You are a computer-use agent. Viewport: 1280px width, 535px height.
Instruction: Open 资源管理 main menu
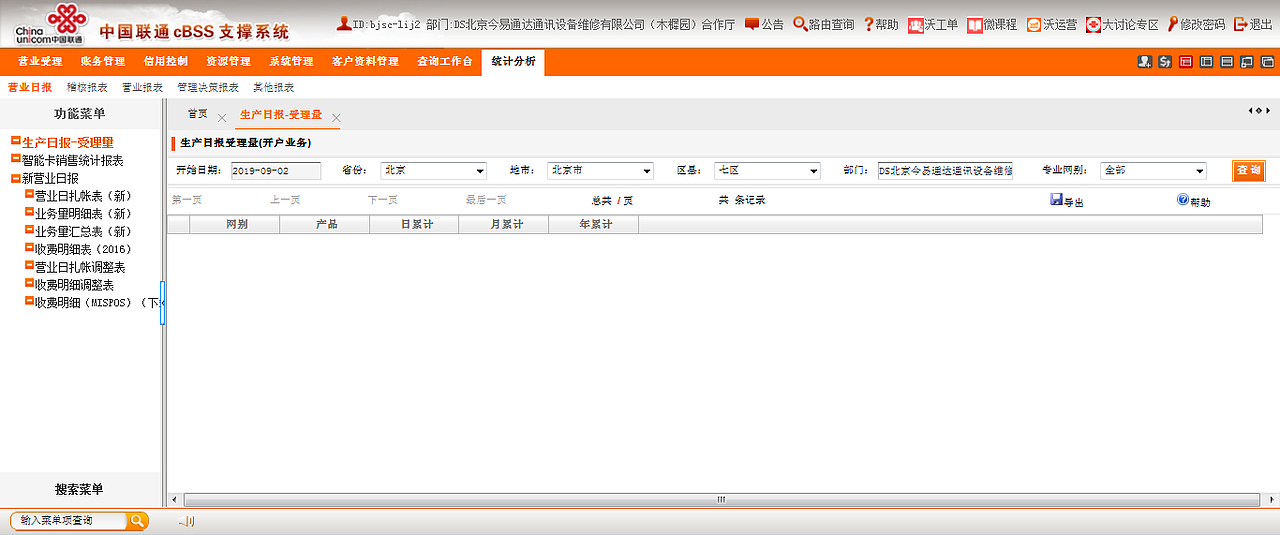click(x=228, y=62)
